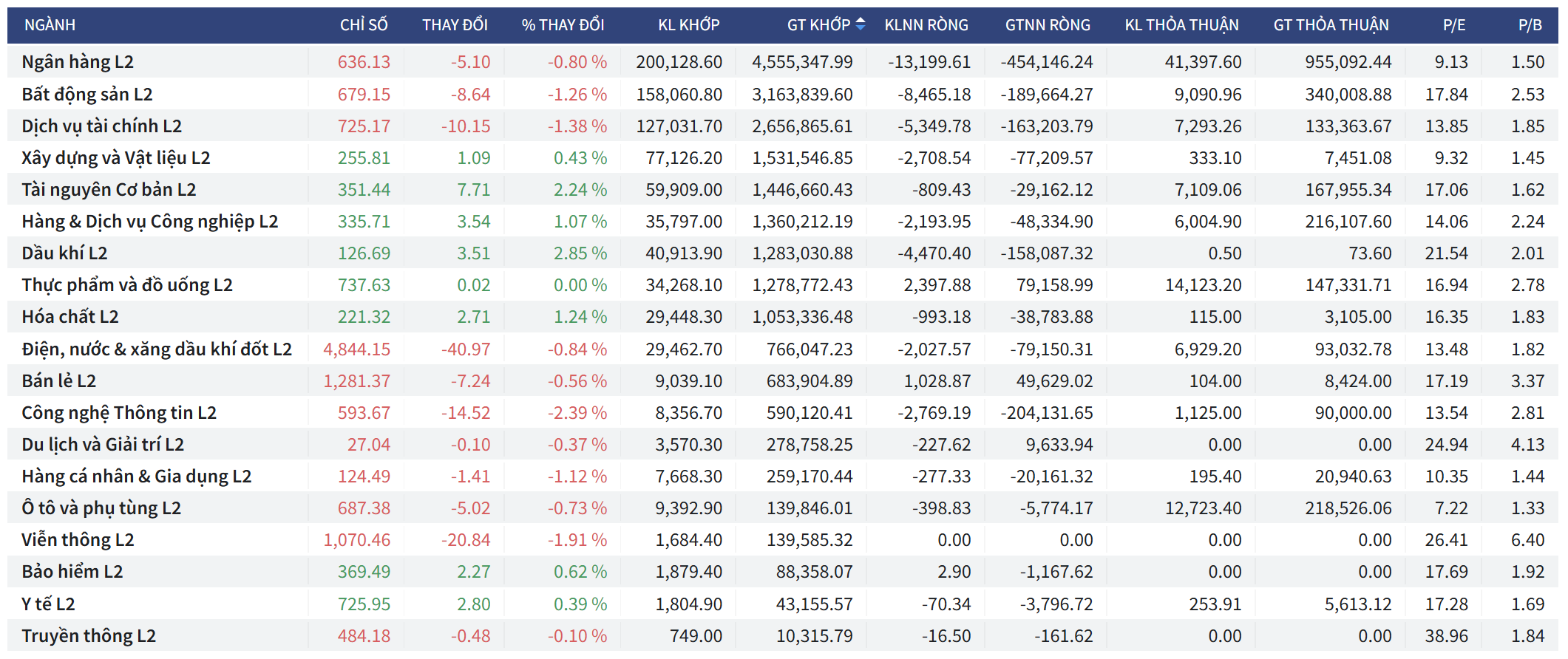Sort table by P/E column
The width and height of the screenshot is (1568, 659).
(x=1453, y=25)
